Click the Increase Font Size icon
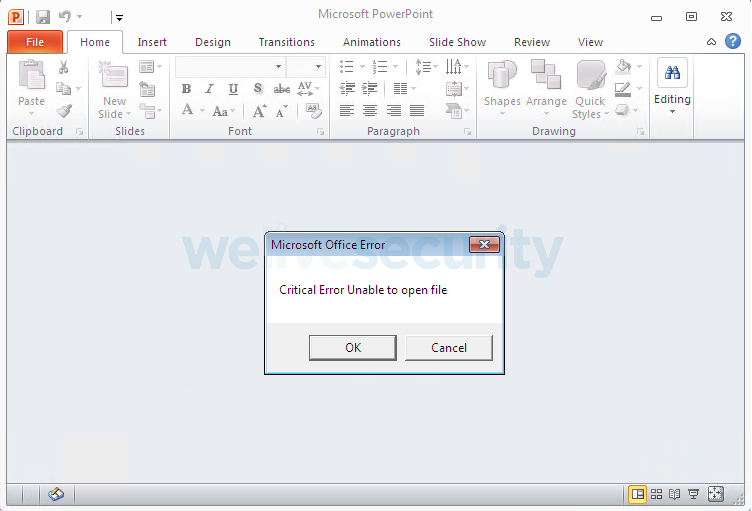The image size is (752, 511). (259, 111)
